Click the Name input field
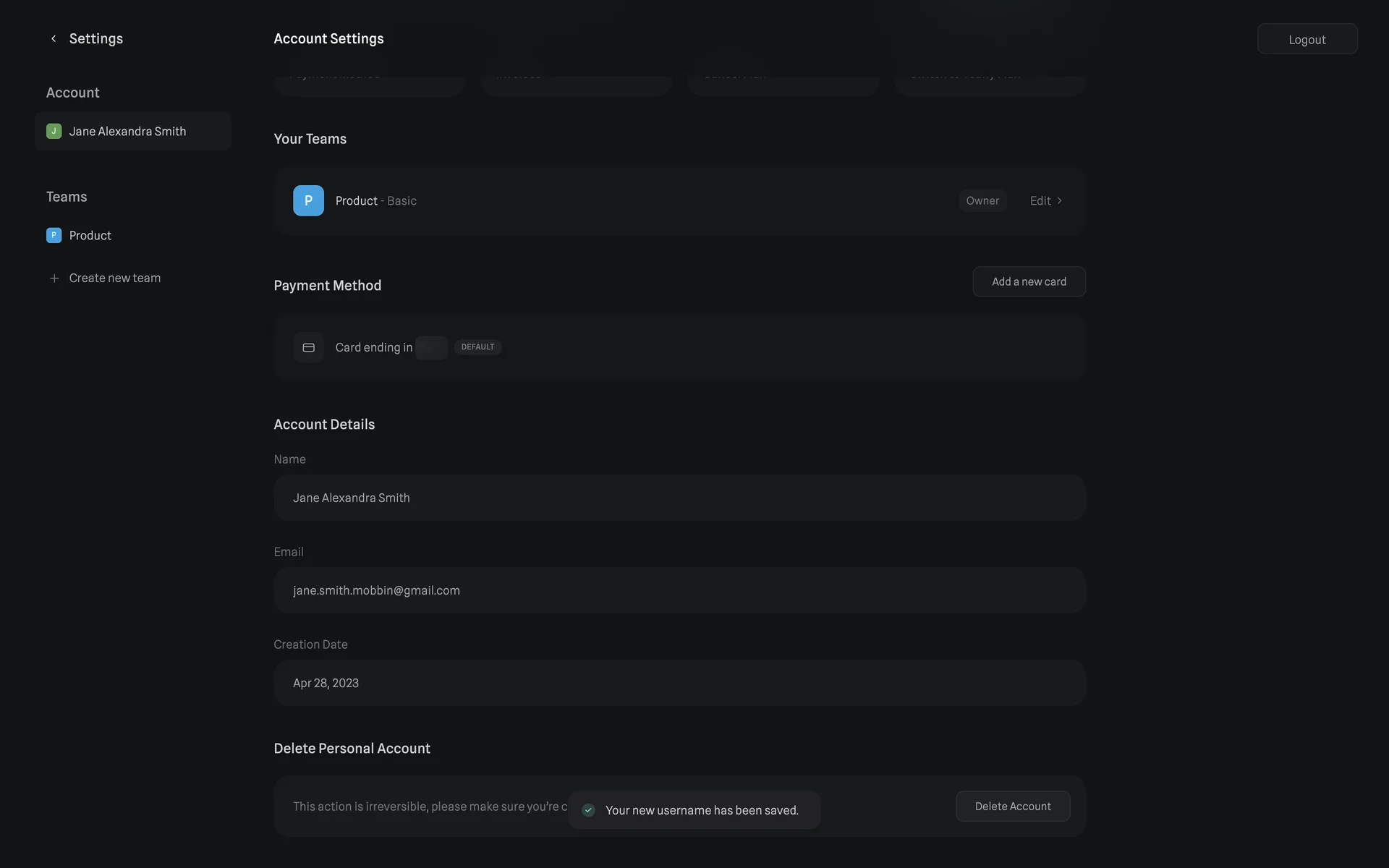 point(679,498)
